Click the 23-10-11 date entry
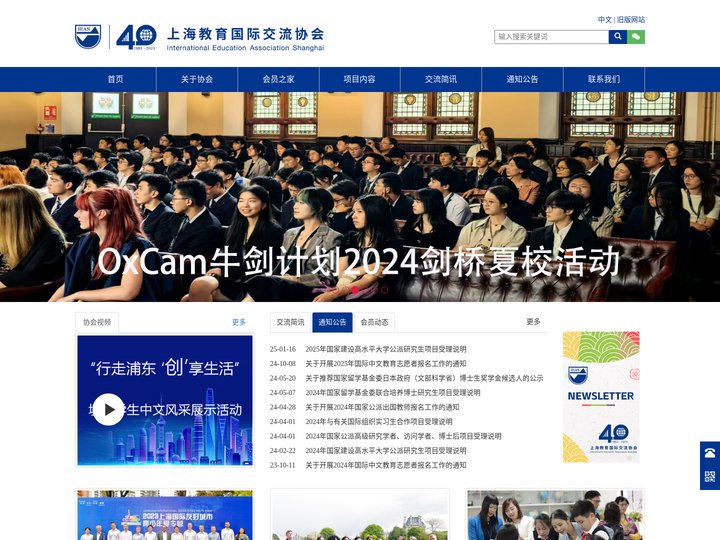Screen dimensions: 720x540 [x=283, y=465]
